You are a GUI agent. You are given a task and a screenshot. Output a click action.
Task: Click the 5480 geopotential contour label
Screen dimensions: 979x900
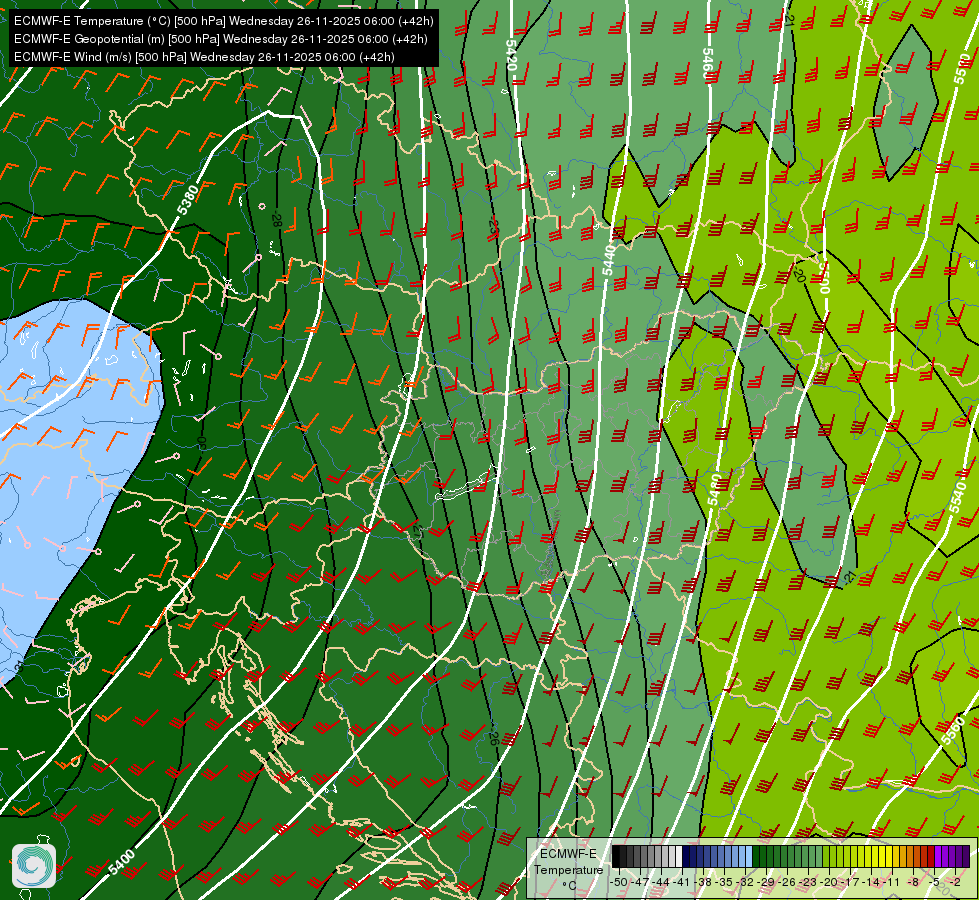coord(716,490)
